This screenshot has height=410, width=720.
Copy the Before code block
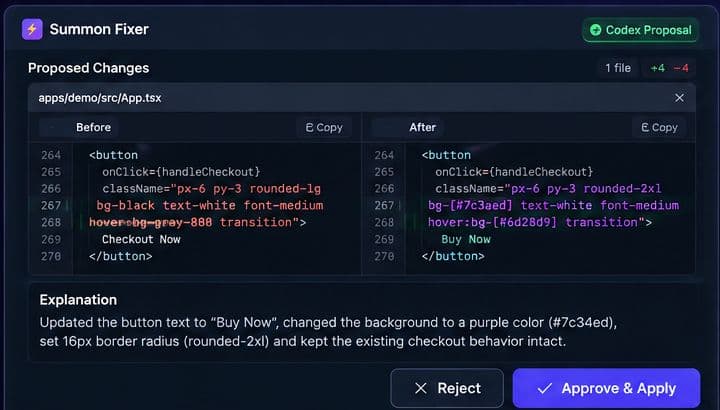pyautogui.click(x=324, y=127)
